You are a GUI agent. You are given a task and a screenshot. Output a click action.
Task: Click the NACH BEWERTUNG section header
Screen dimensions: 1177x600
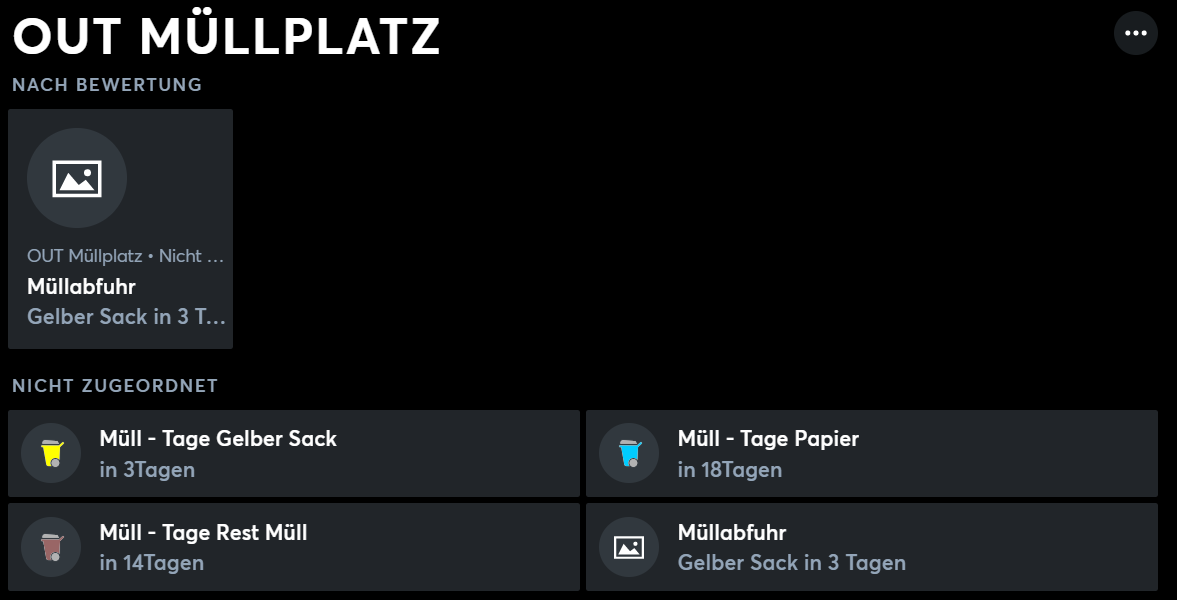point(107,85)
